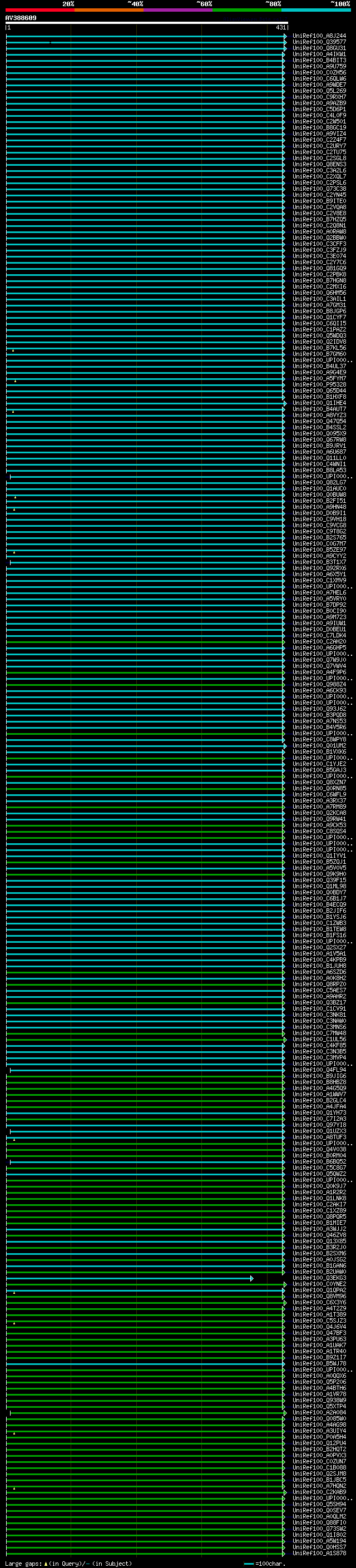The image size is (356, 1568).
Task: Click the orange ~40% identity legend swatch
Action: click(109, 10)
